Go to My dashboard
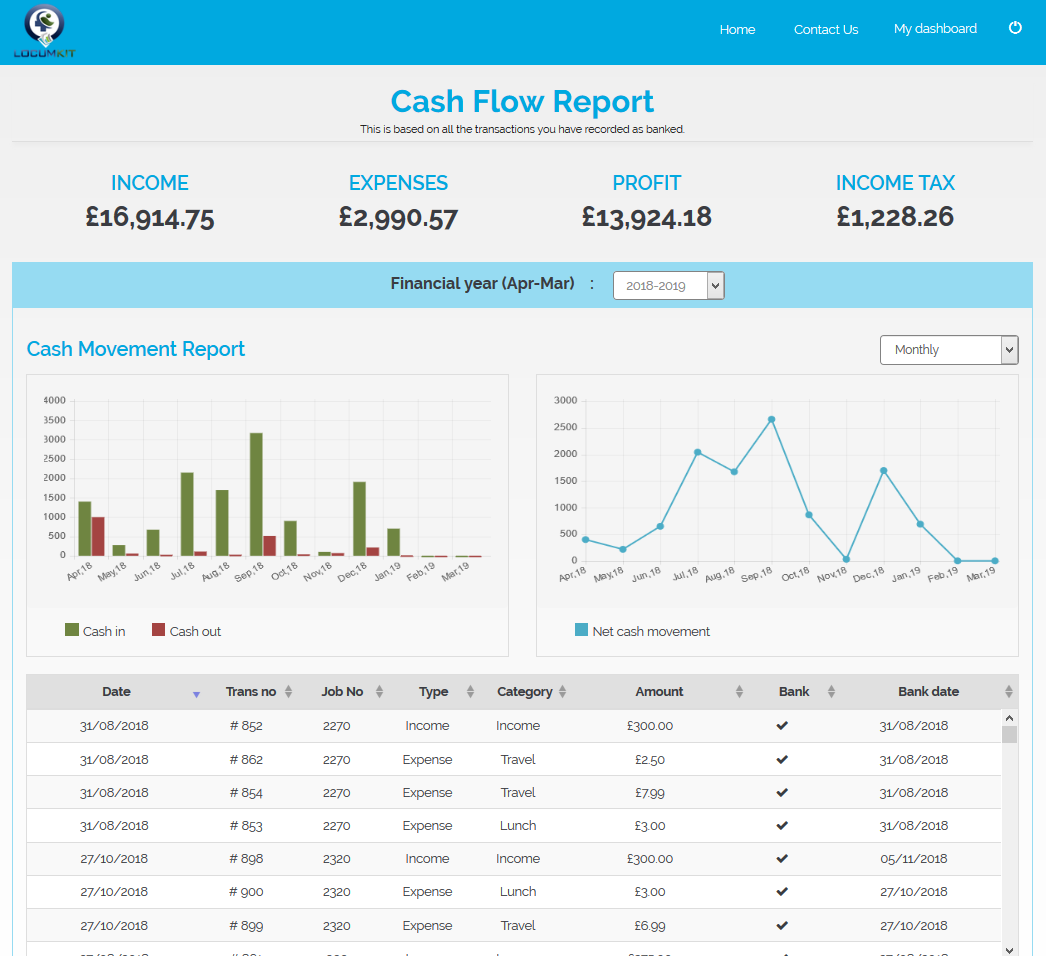This screenshot has height=956, width=1046. (x=935, y=29)
